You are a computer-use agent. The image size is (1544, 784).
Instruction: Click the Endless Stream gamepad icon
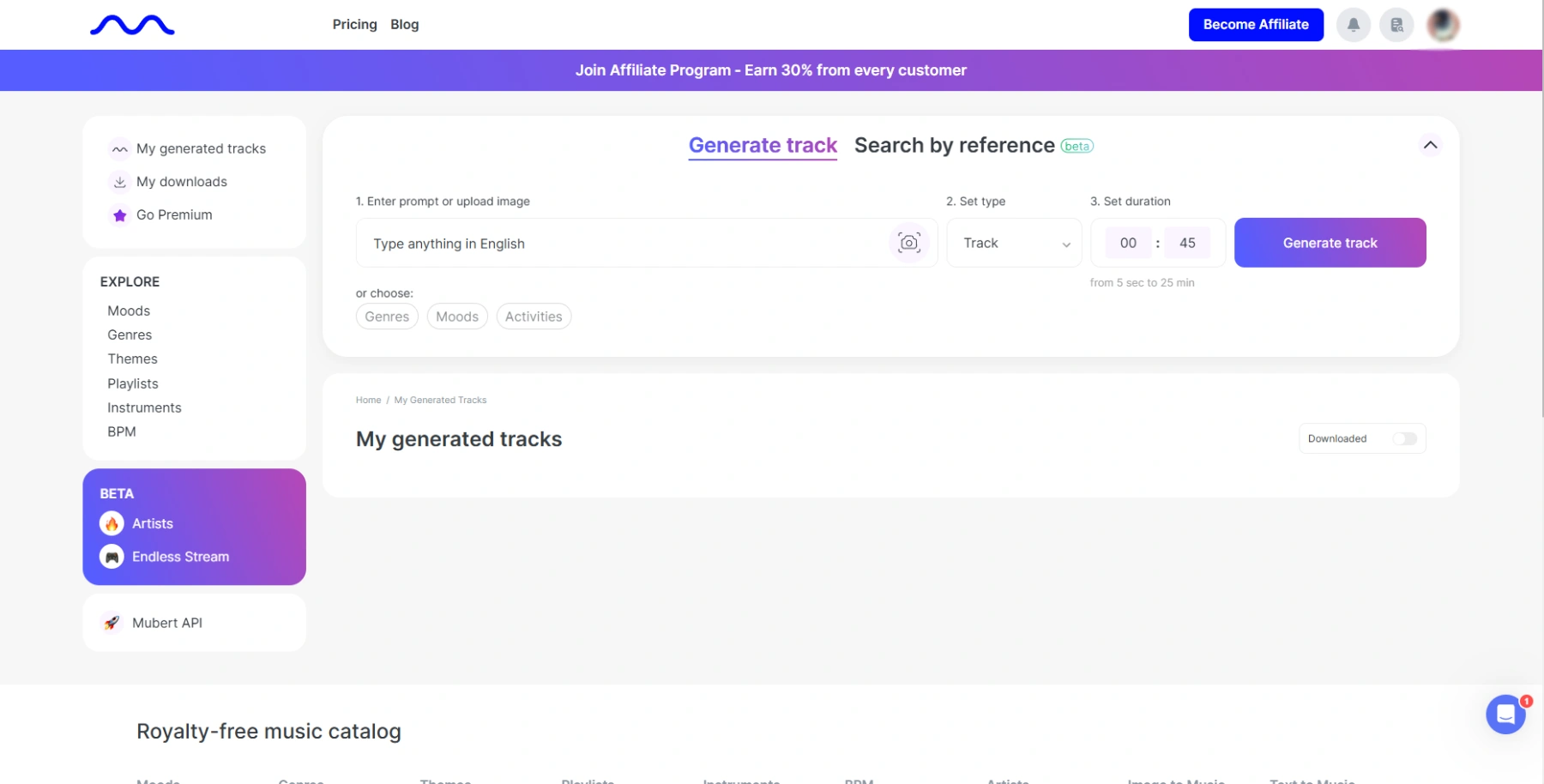point(112,557)
